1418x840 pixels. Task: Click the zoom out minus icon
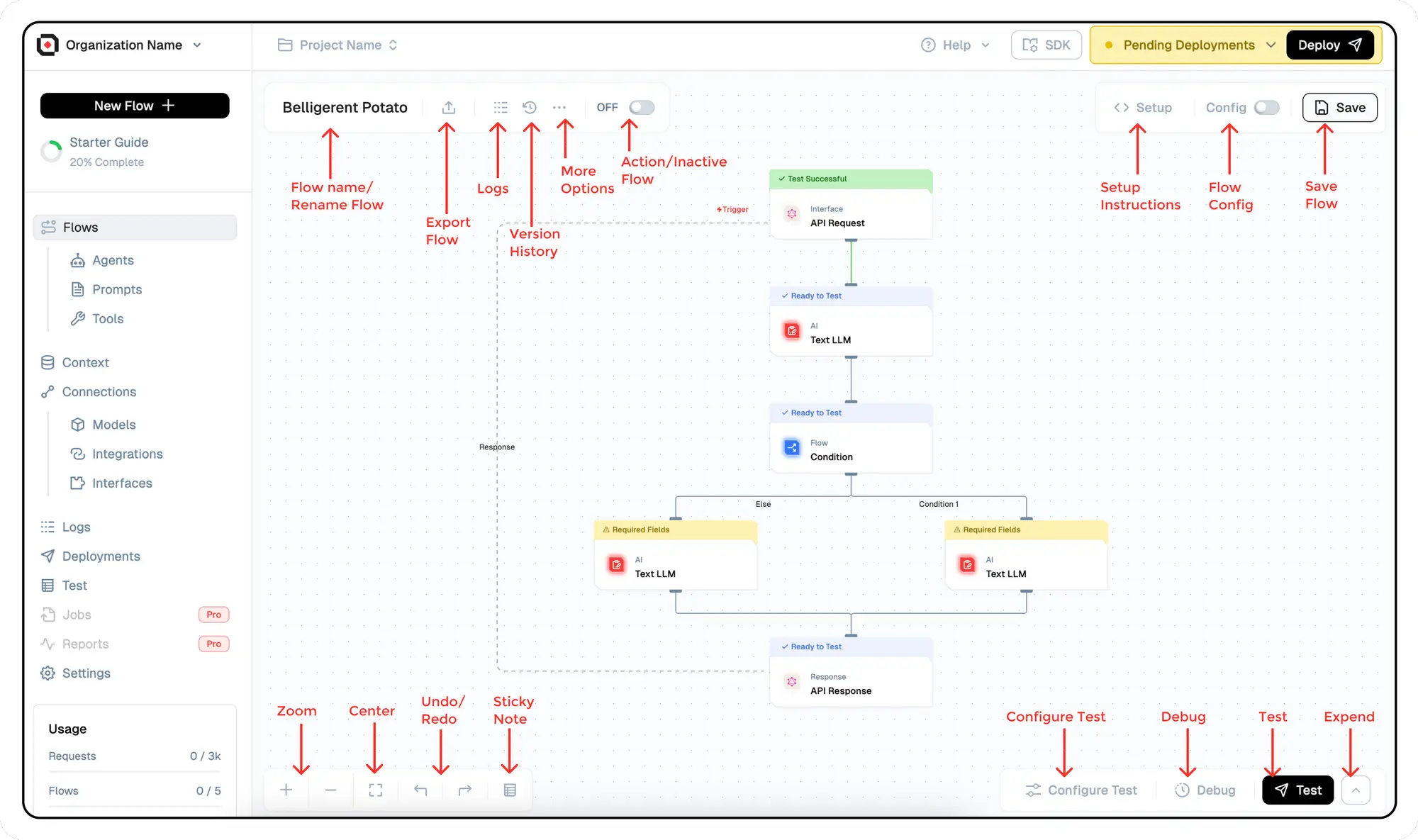point(331,790)
